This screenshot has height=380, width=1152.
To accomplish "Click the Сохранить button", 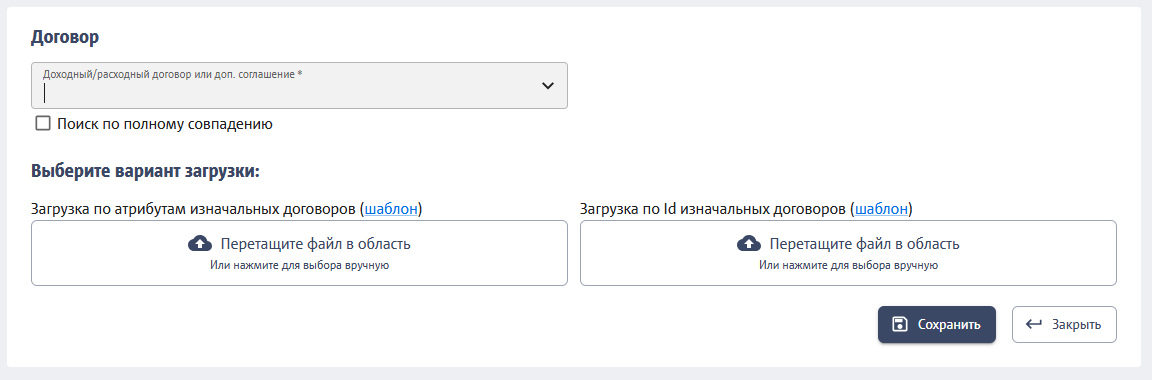I will (x=937, y=324).
